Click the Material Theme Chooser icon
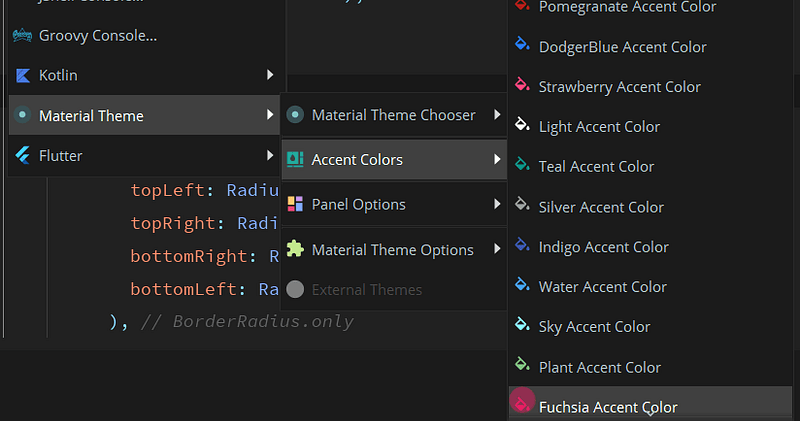Screen dimensions: 800x421 coord(295,115)
